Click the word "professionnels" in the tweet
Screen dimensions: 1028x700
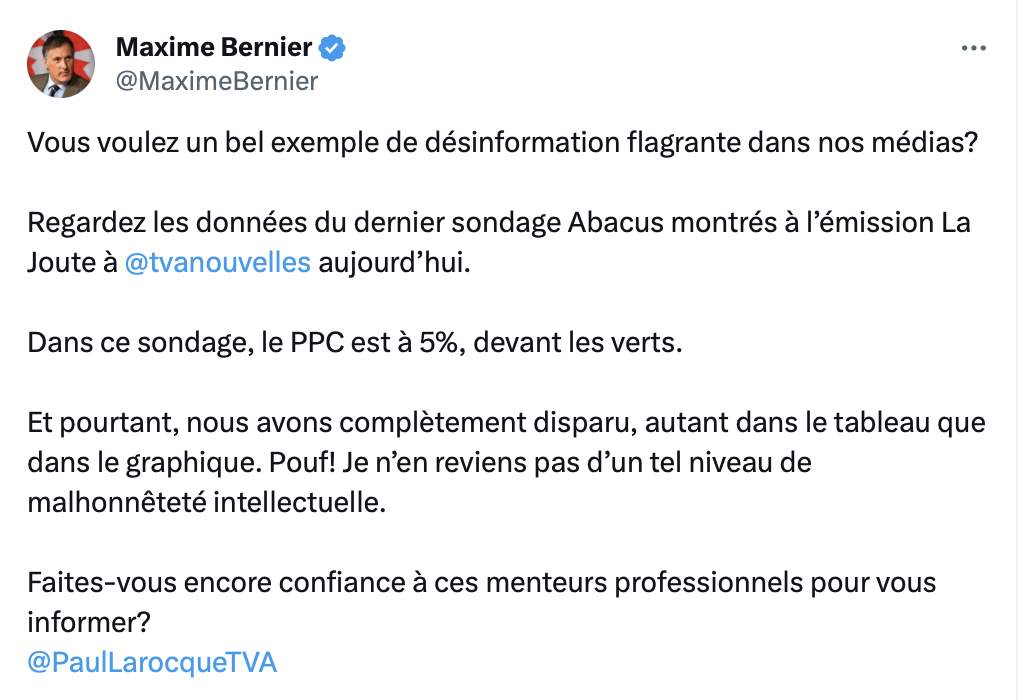coord(709,583)
